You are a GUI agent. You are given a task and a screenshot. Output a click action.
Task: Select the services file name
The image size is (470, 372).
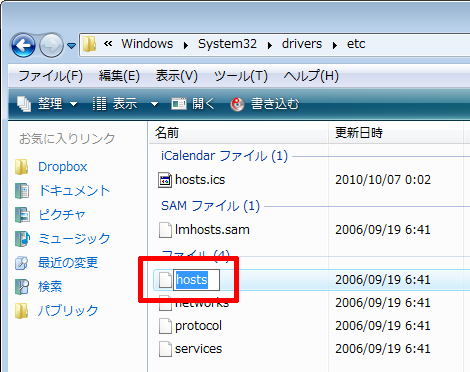click(198, 349)
